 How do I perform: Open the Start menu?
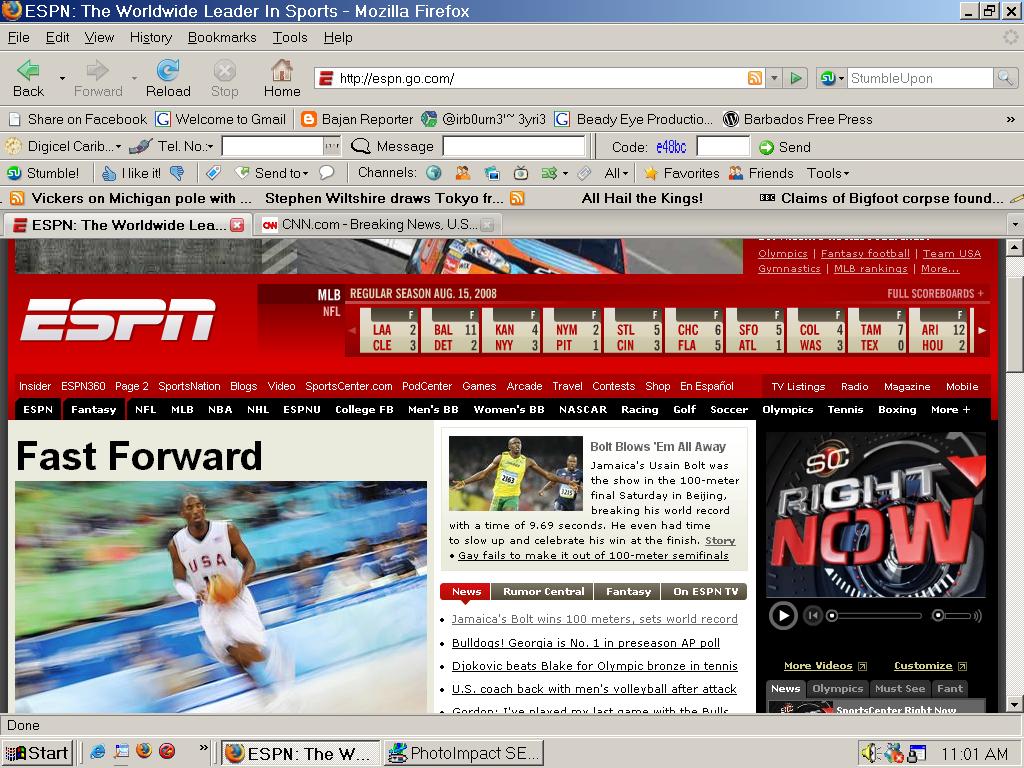click(37, 753)
